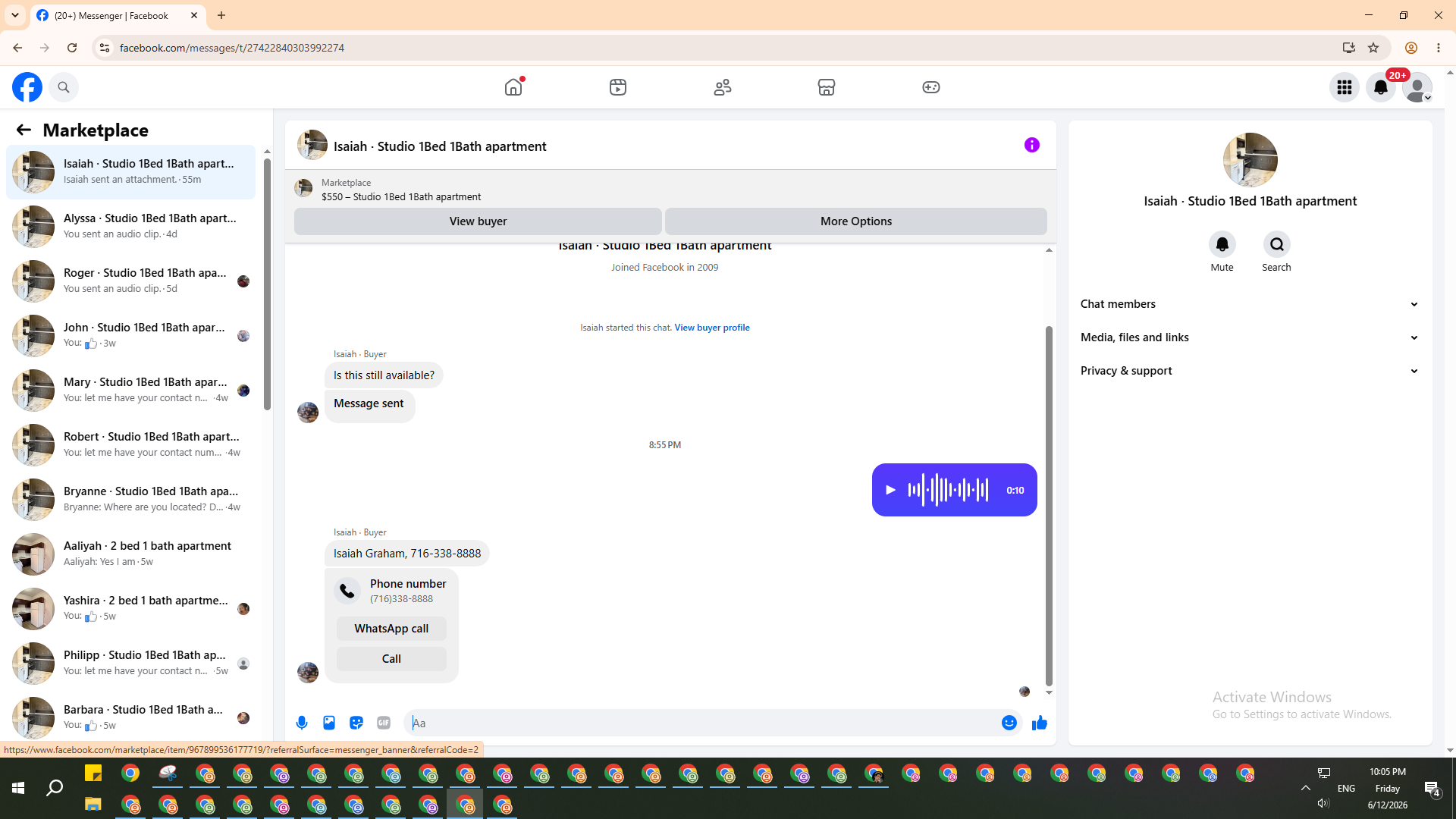Open volume control in system tray

click(1324, 803)
